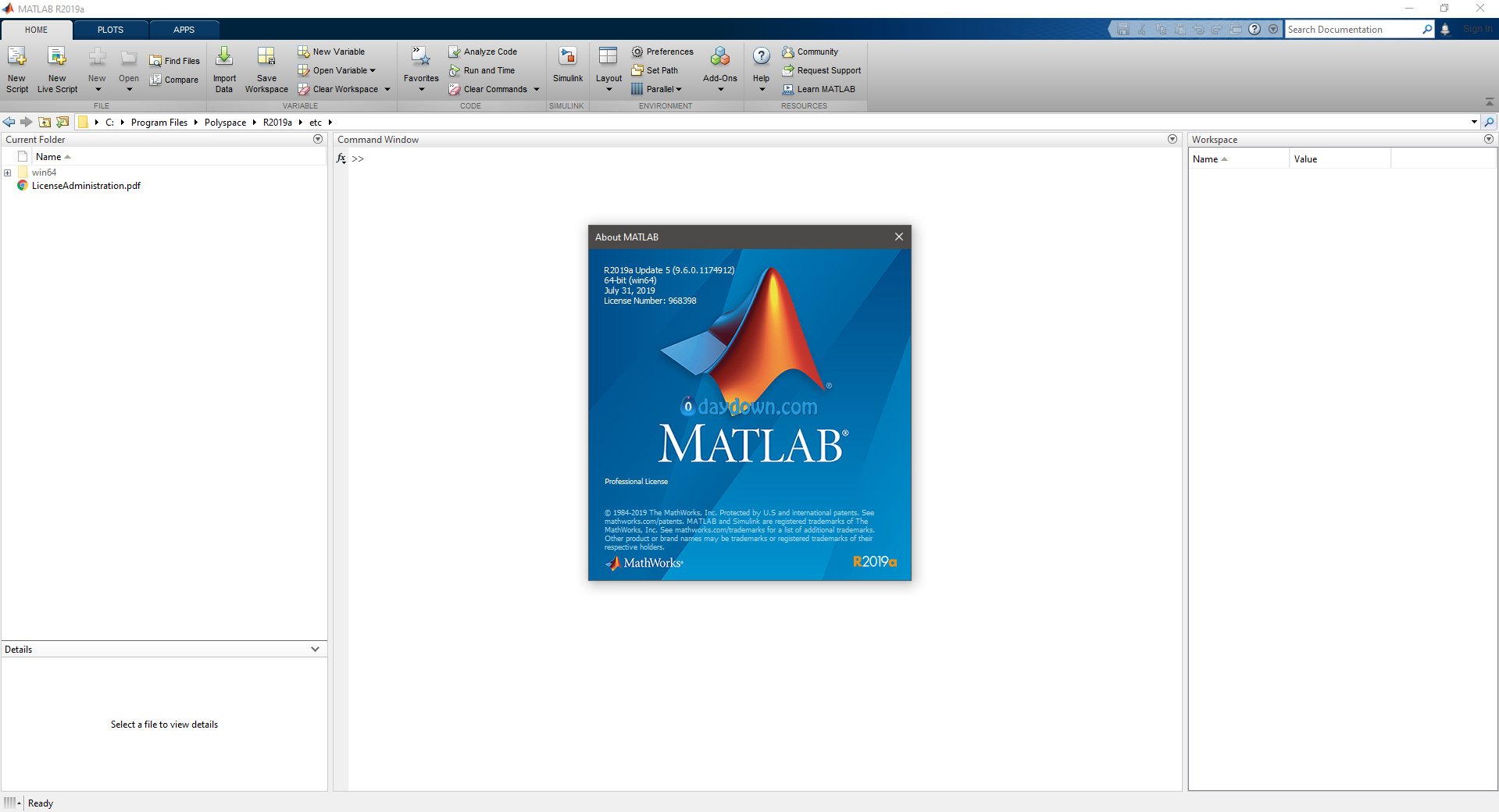Launch the Compare files tool
Viewport: 1499px width, 812px height.
click(x=174, y=80)
